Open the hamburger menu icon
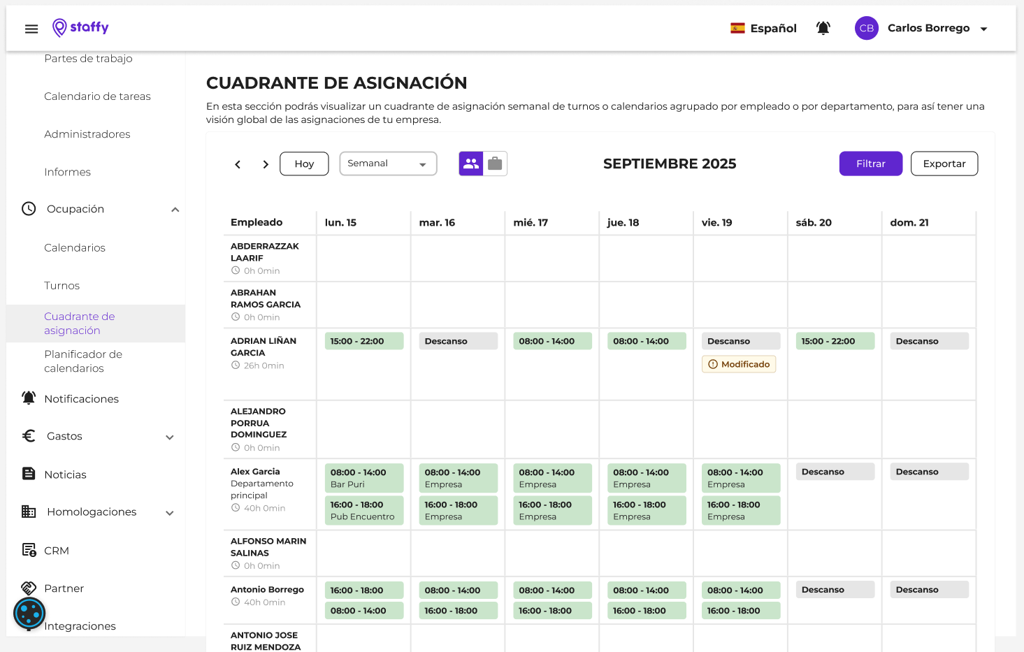 (x=31, y=29)
